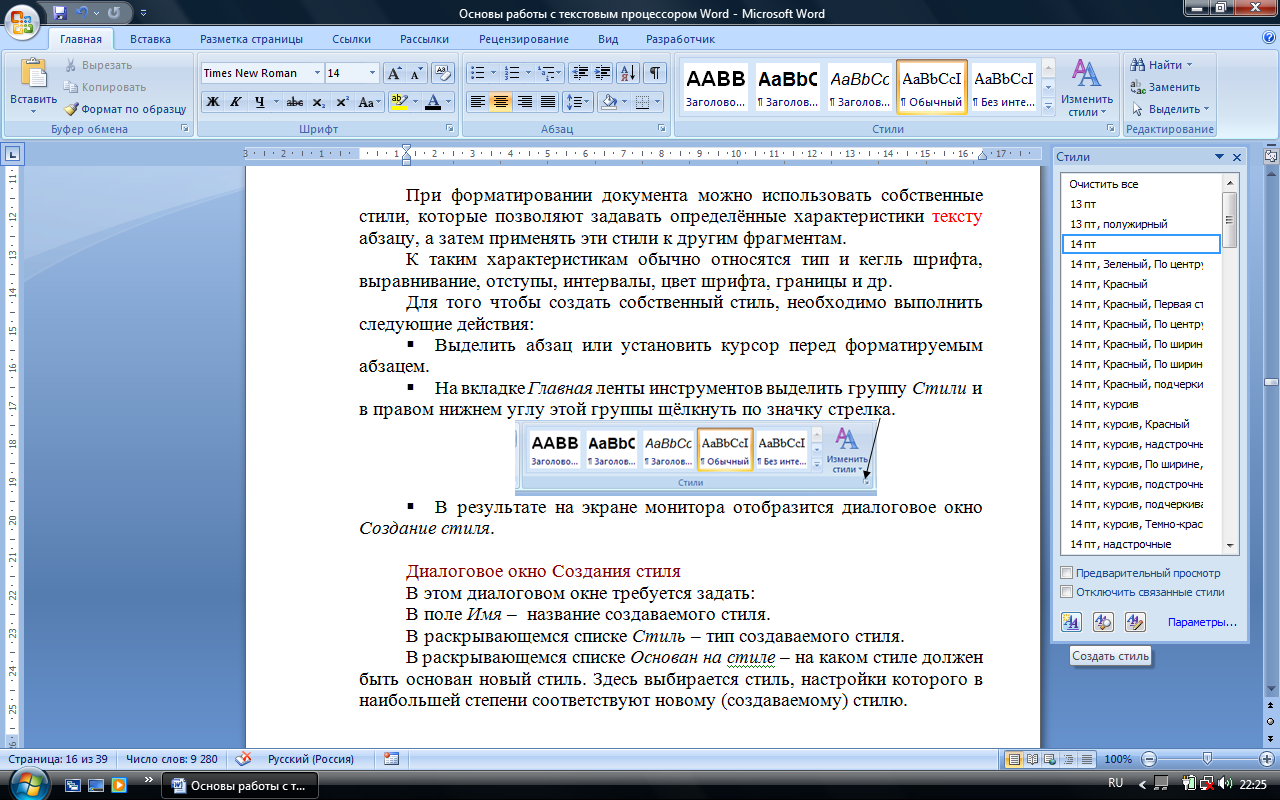
Task: Click the zoom out minus button
Action: [1149, 759]
